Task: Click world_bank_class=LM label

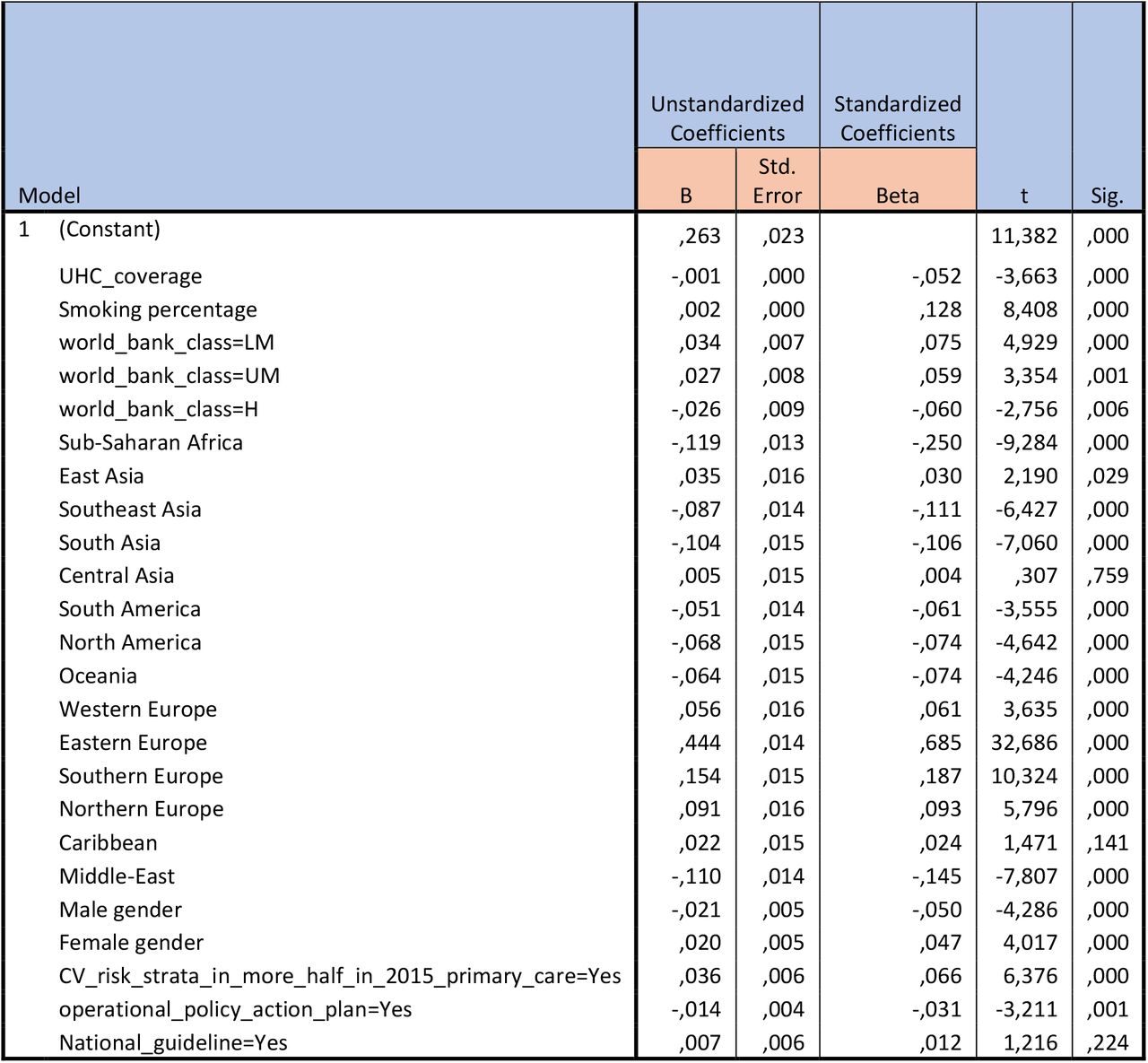Action: [x=167, y=343]
